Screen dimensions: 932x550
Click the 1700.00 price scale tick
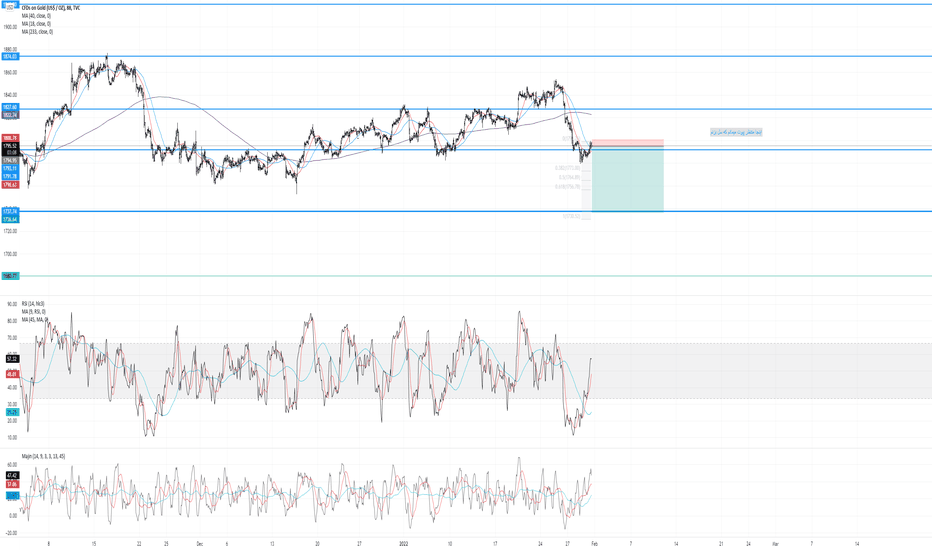pyautogui.click(x=10, y=254)
